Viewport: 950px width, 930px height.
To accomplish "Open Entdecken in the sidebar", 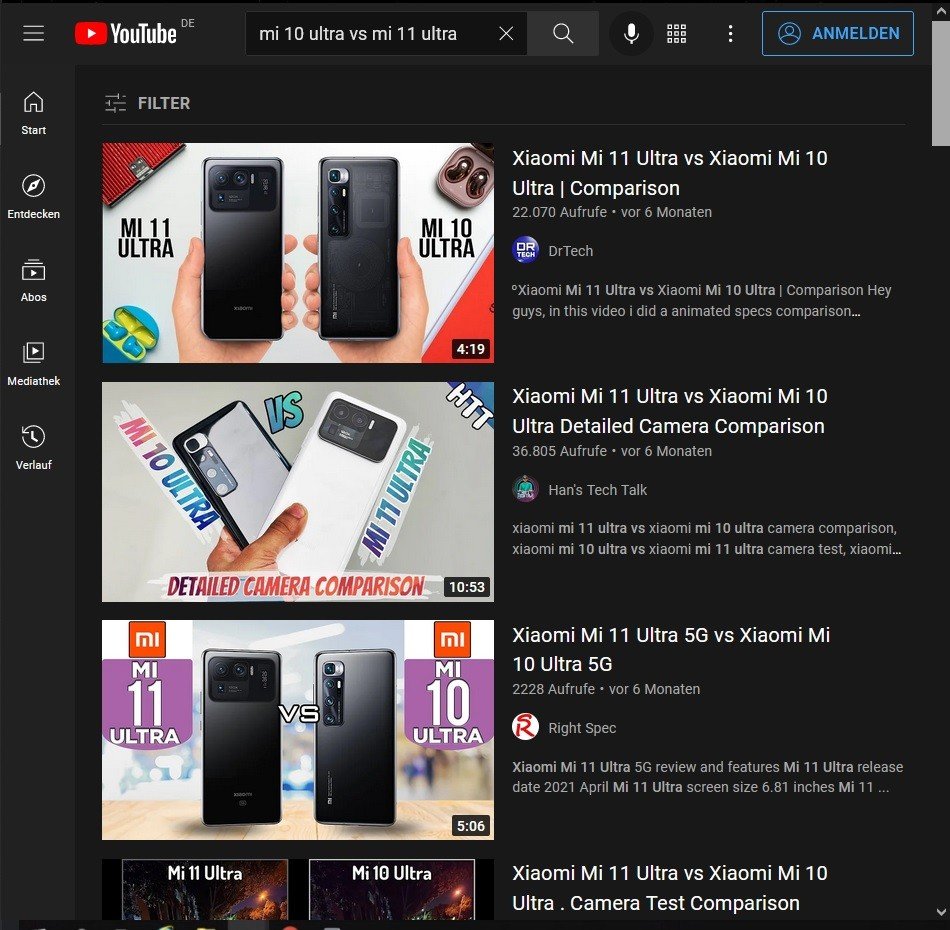I will pos(33,197).
